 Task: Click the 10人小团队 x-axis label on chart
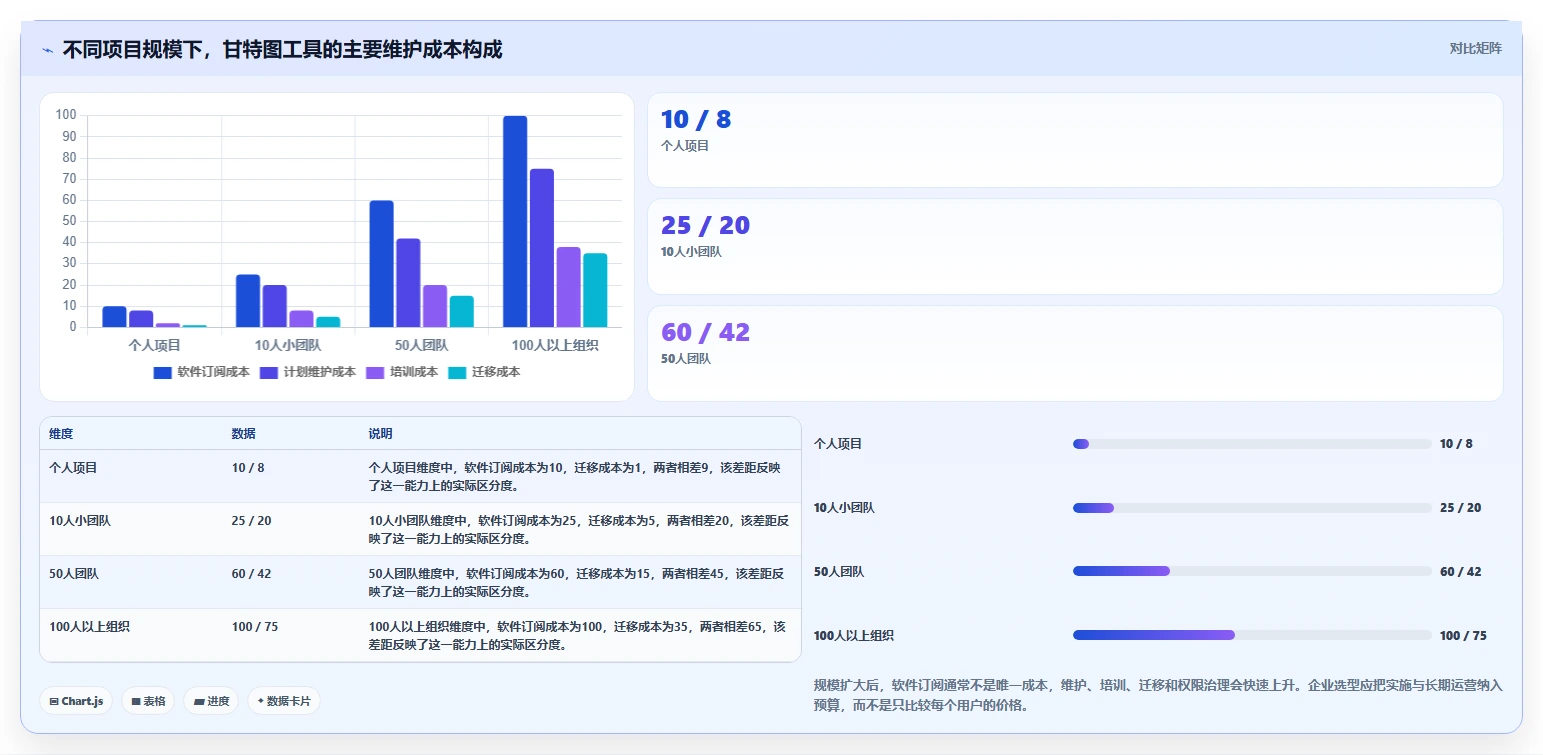pos(288,345)
